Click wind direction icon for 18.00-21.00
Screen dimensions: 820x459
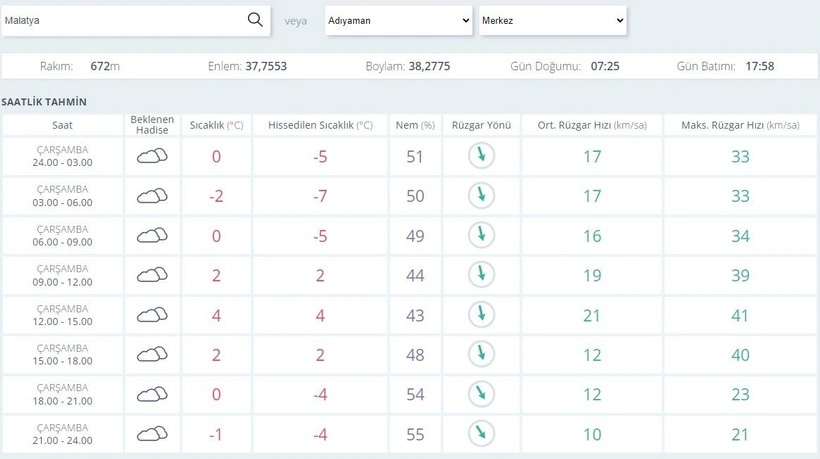pyautogui.click(x=481, y=394)
